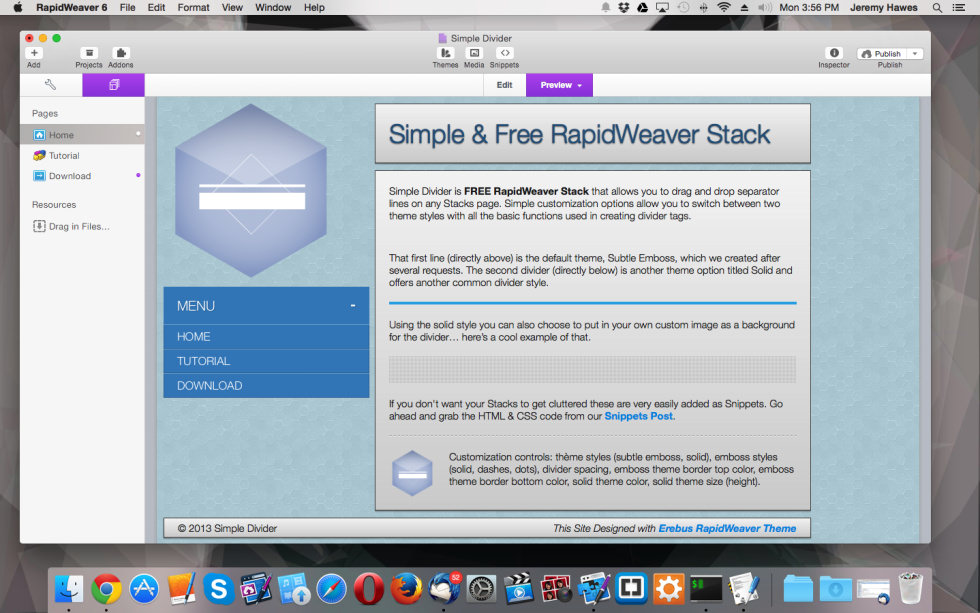
Task: Open Notification Center list icon
Action: tap(958, 7)
